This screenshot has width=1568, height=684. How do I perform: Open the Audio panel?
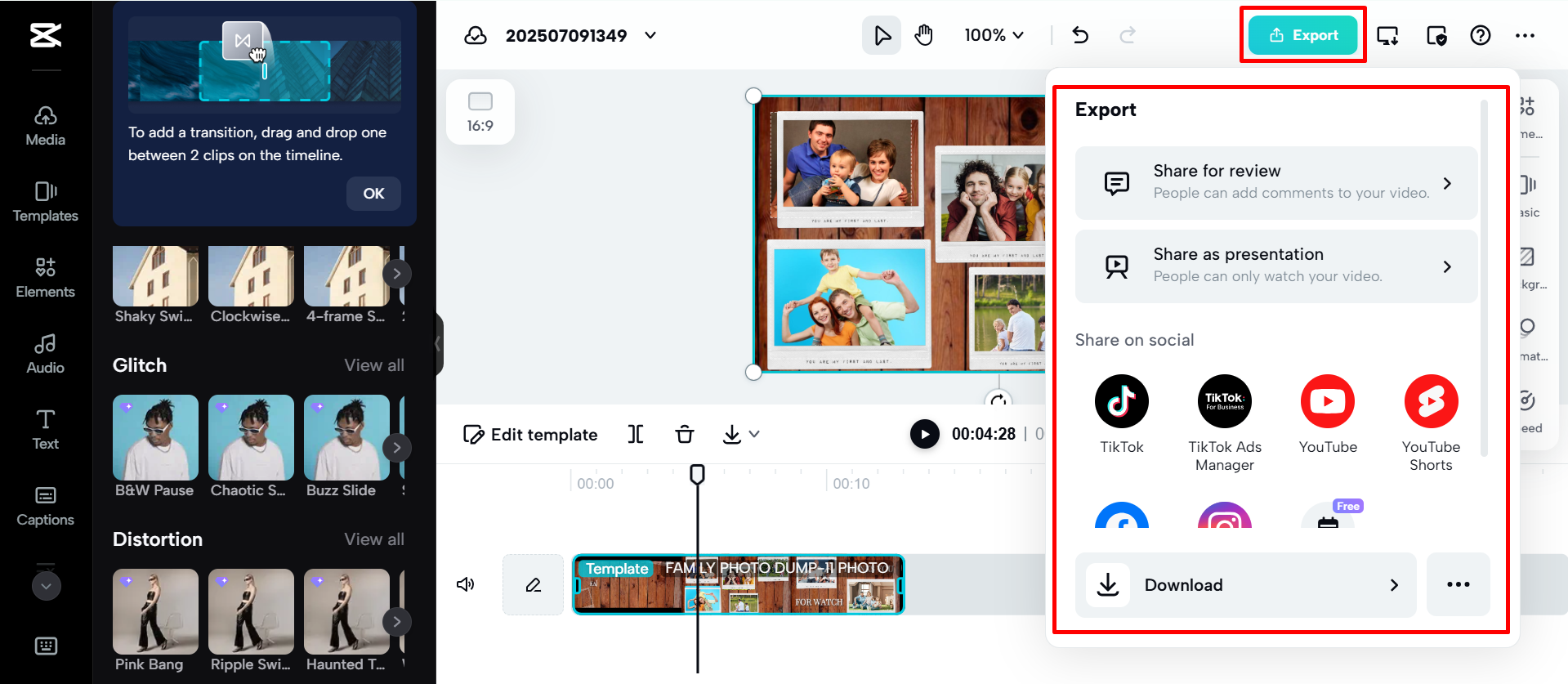click(x=46, y=354)
